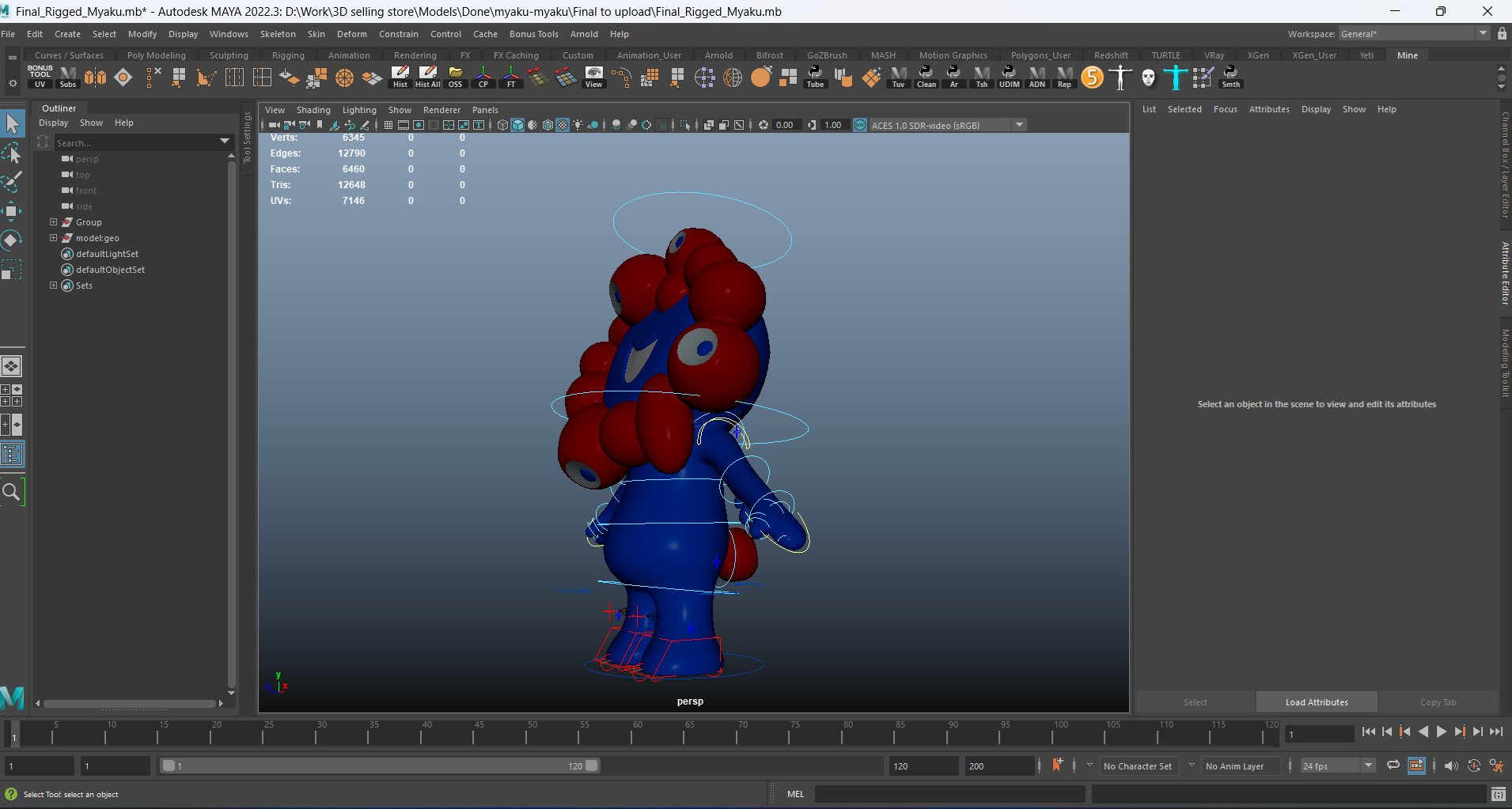
Task: Play the animation forwards
Action: click(1442, 732)
